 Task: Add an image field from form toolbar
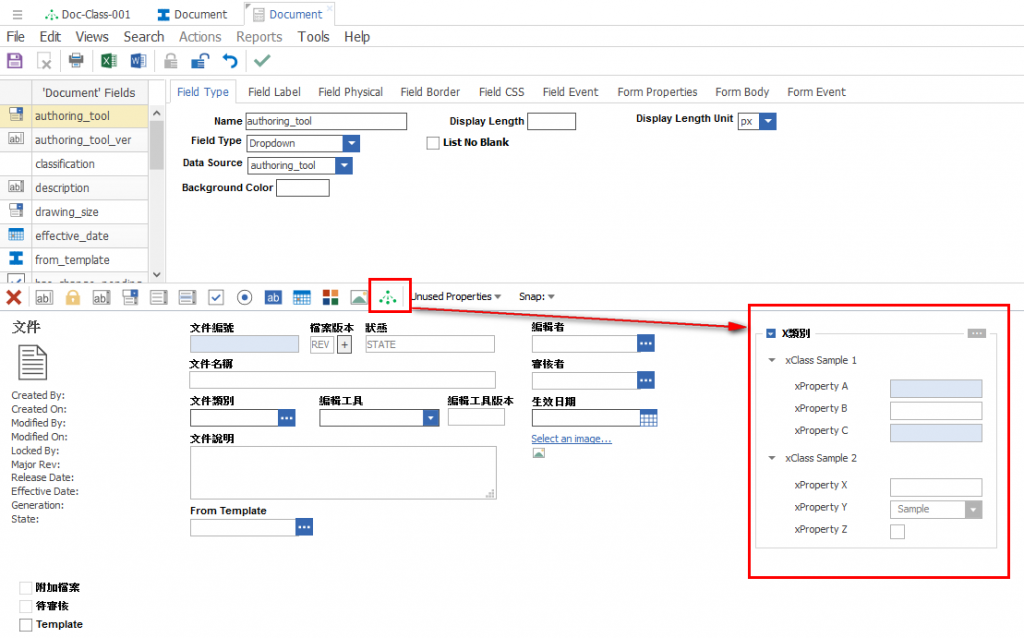click(x=359, y=298)
